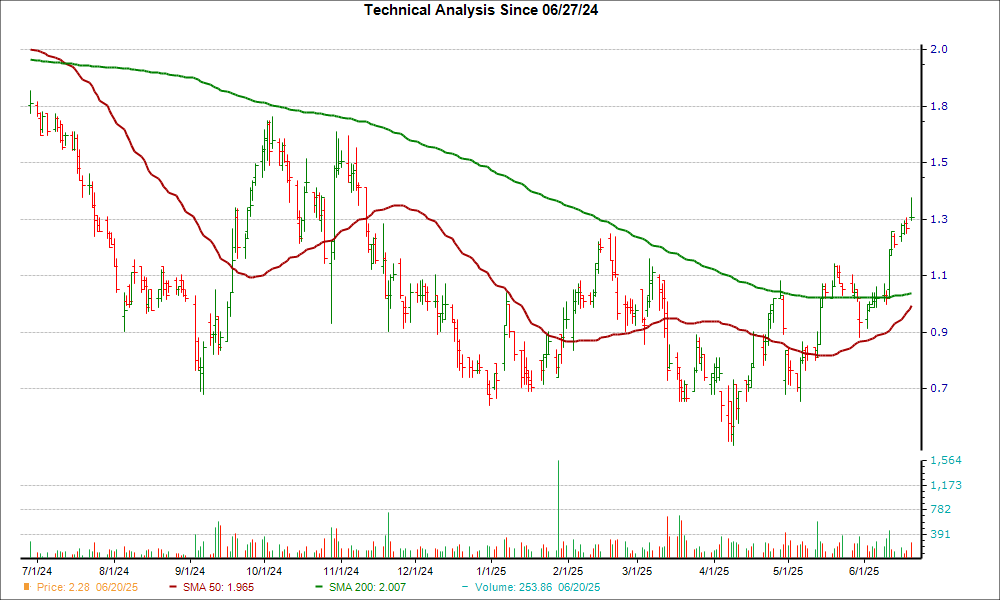Click the 1.3 price axis label
The image size is (1000, 600).
[x=939, y=219]
